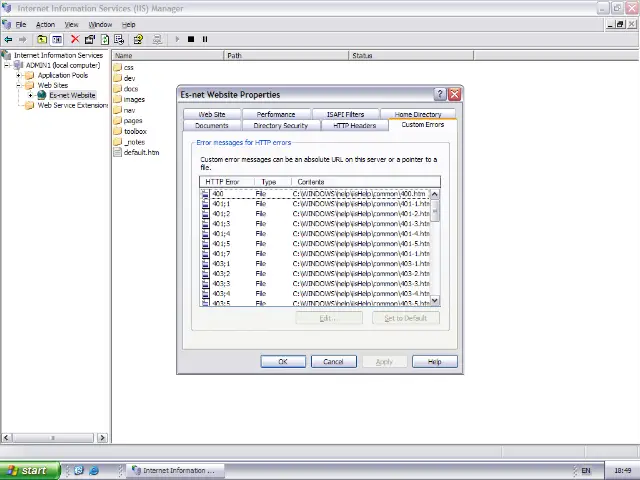The image size is (640, 480).
Task: Open the View menu
Action: pos(71,24)
